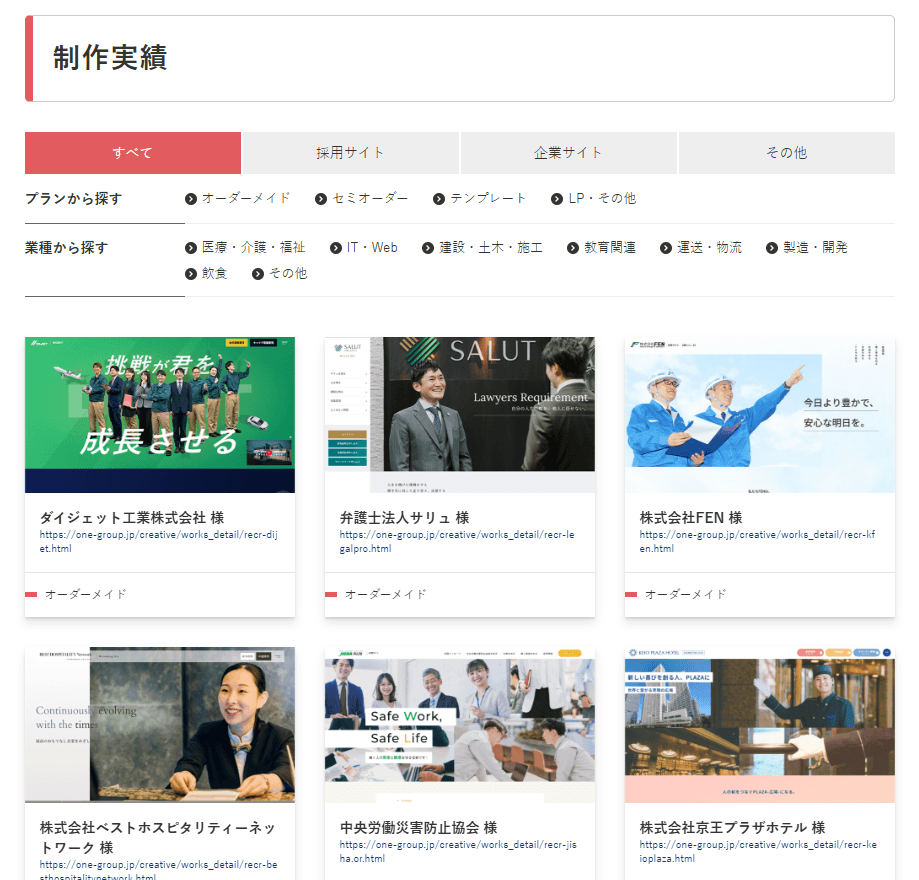
Task: Filter by 運送・物流 industry
Action: 710,247
